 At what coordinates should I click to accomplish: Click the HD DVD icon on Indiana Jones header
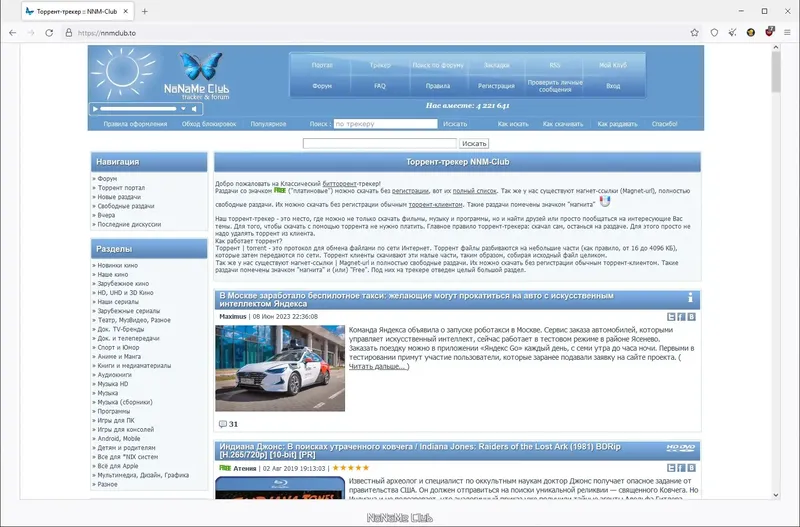pyautogui.click(x=681, y=448)
